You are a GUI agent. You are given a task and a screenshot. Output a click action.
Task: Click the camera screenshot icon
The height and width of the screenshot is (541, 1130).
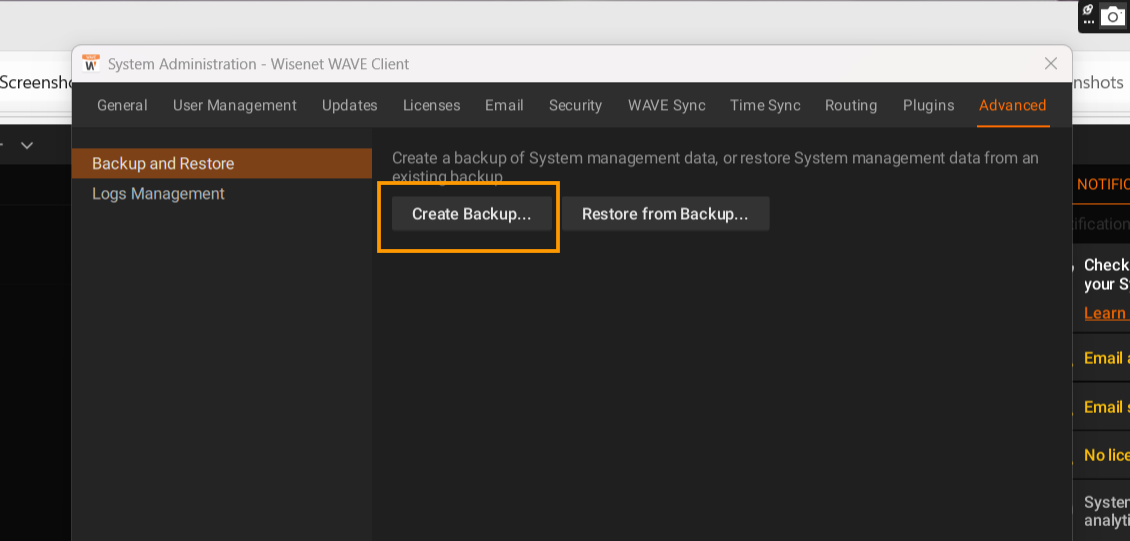click(x=1112, y=17)
